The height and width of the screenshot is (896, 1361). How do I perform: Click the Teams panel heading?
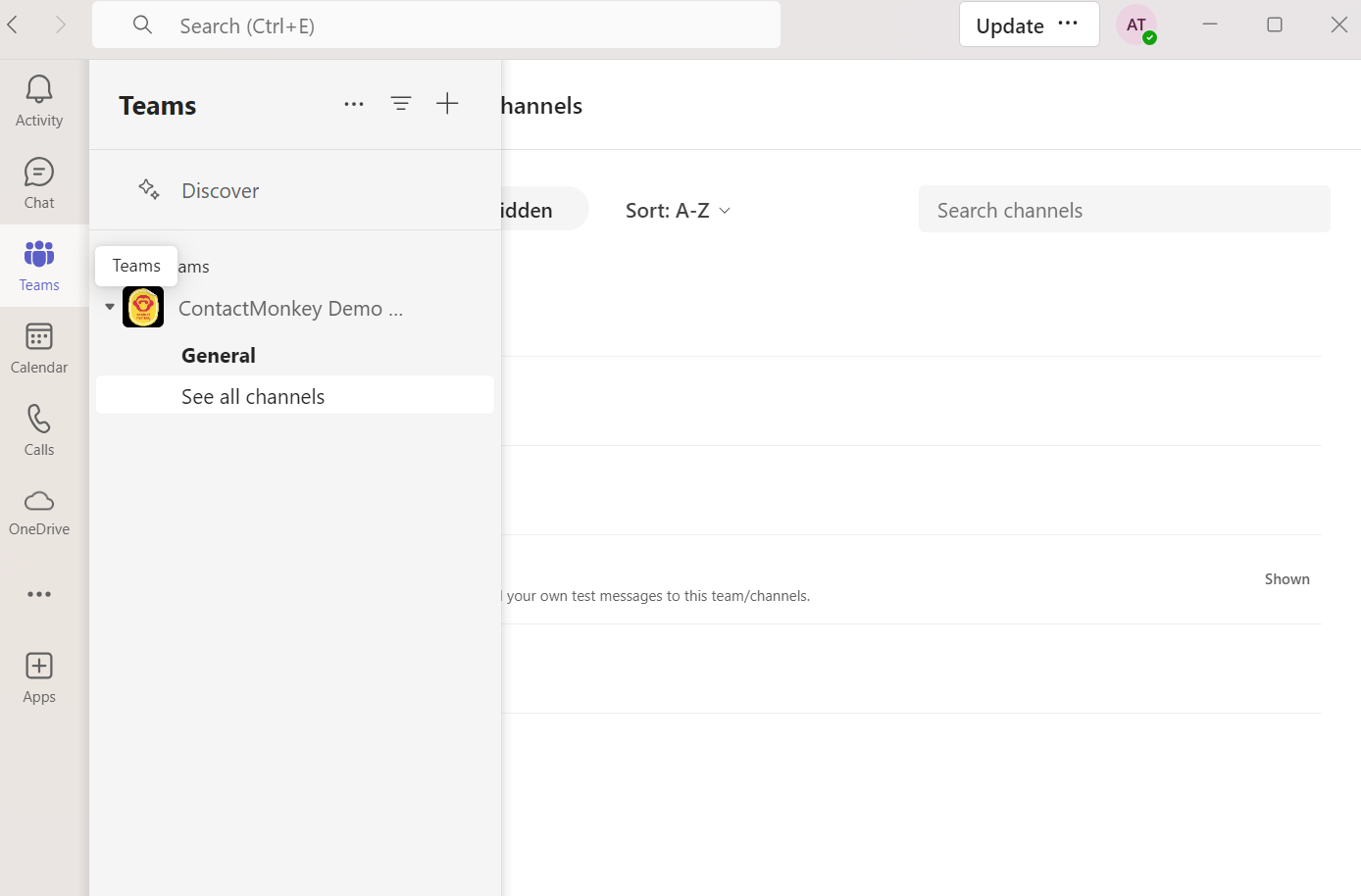(158, 105)
